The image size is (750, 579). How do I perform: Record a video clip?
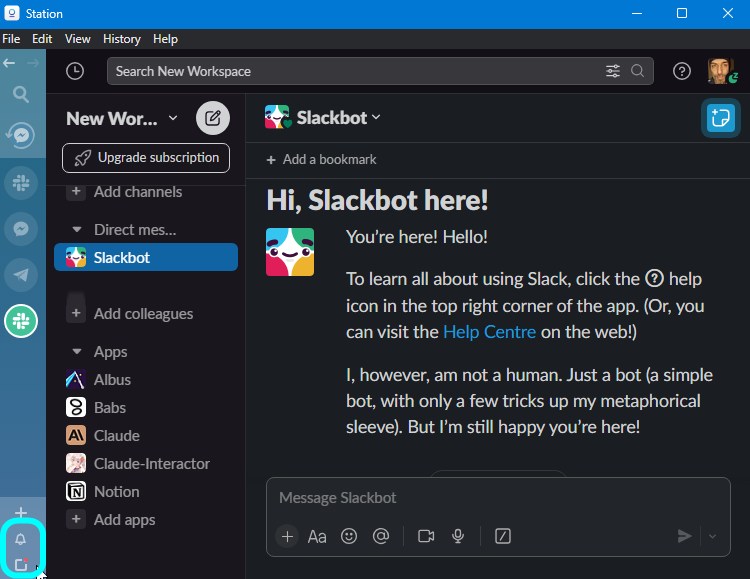click(426, 536)
